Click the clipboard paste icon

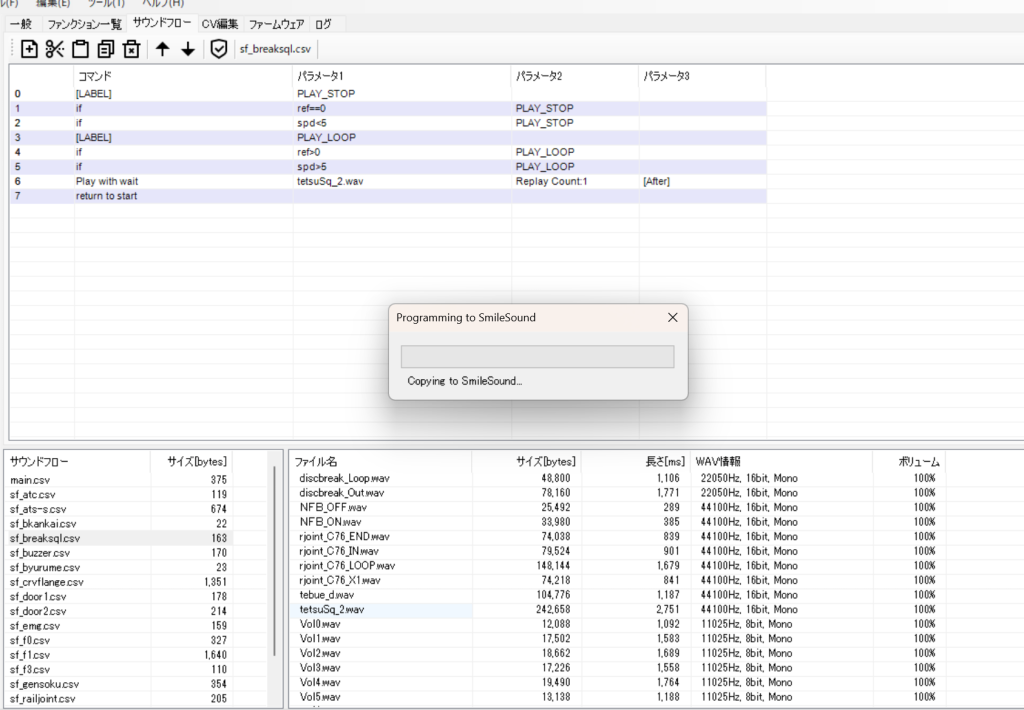pos(80,49)
